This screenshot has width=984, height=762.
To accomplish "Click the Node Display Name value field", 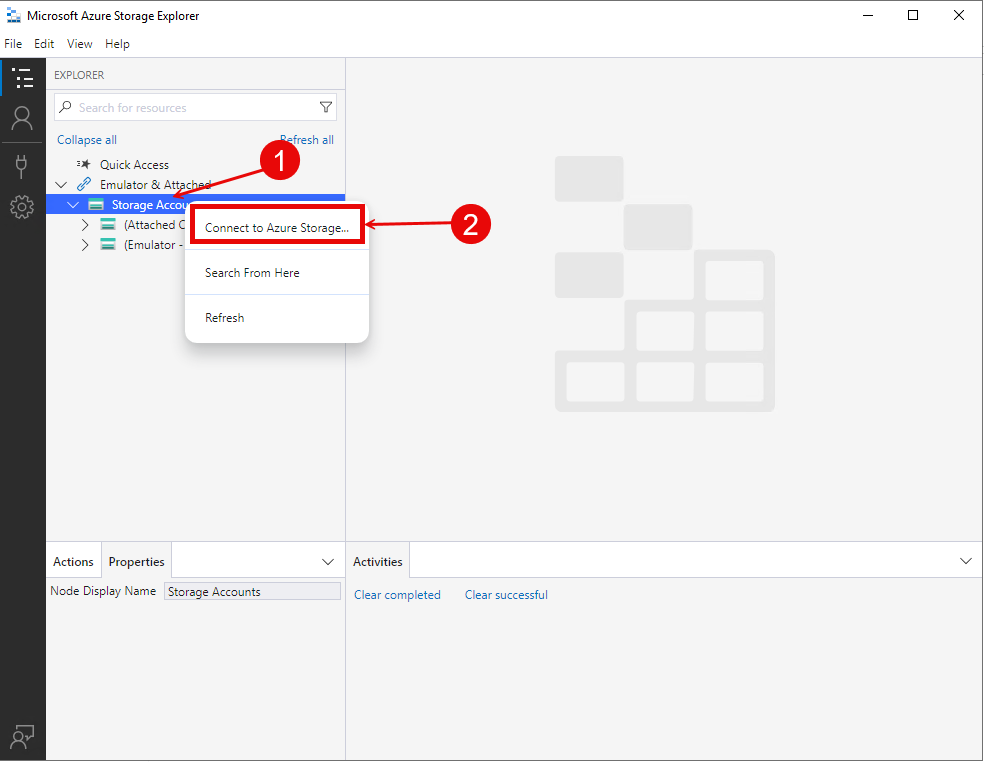I will coord(252,592).
